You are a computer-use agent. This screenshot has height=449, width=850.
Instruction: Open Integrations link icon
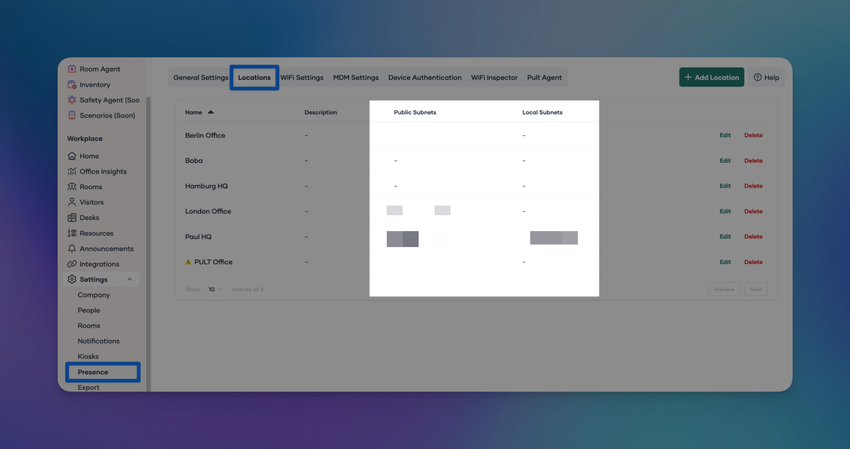tap(72, 264)
